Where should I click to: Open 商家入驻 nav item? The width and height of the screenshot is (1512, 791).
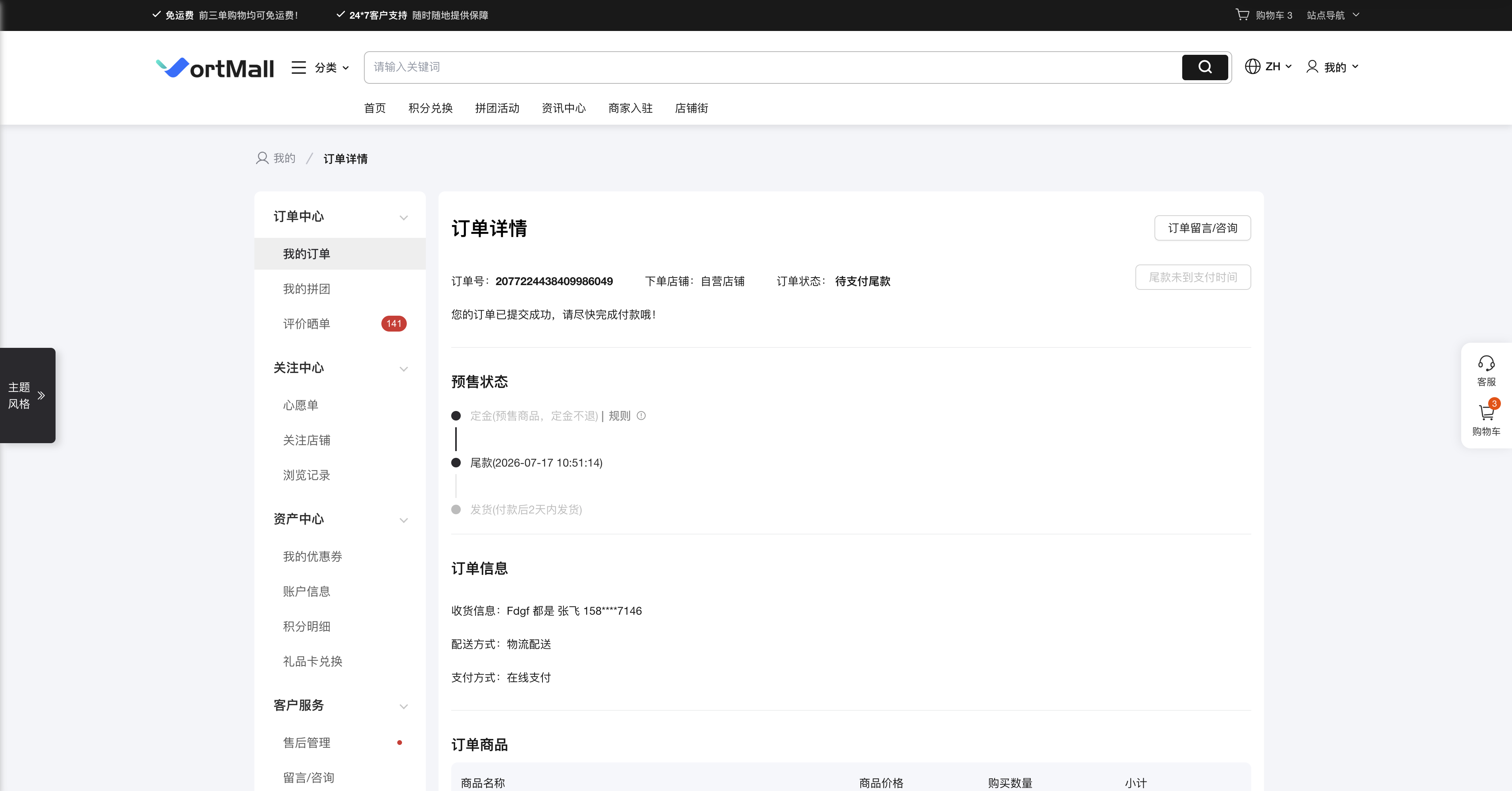630,108
